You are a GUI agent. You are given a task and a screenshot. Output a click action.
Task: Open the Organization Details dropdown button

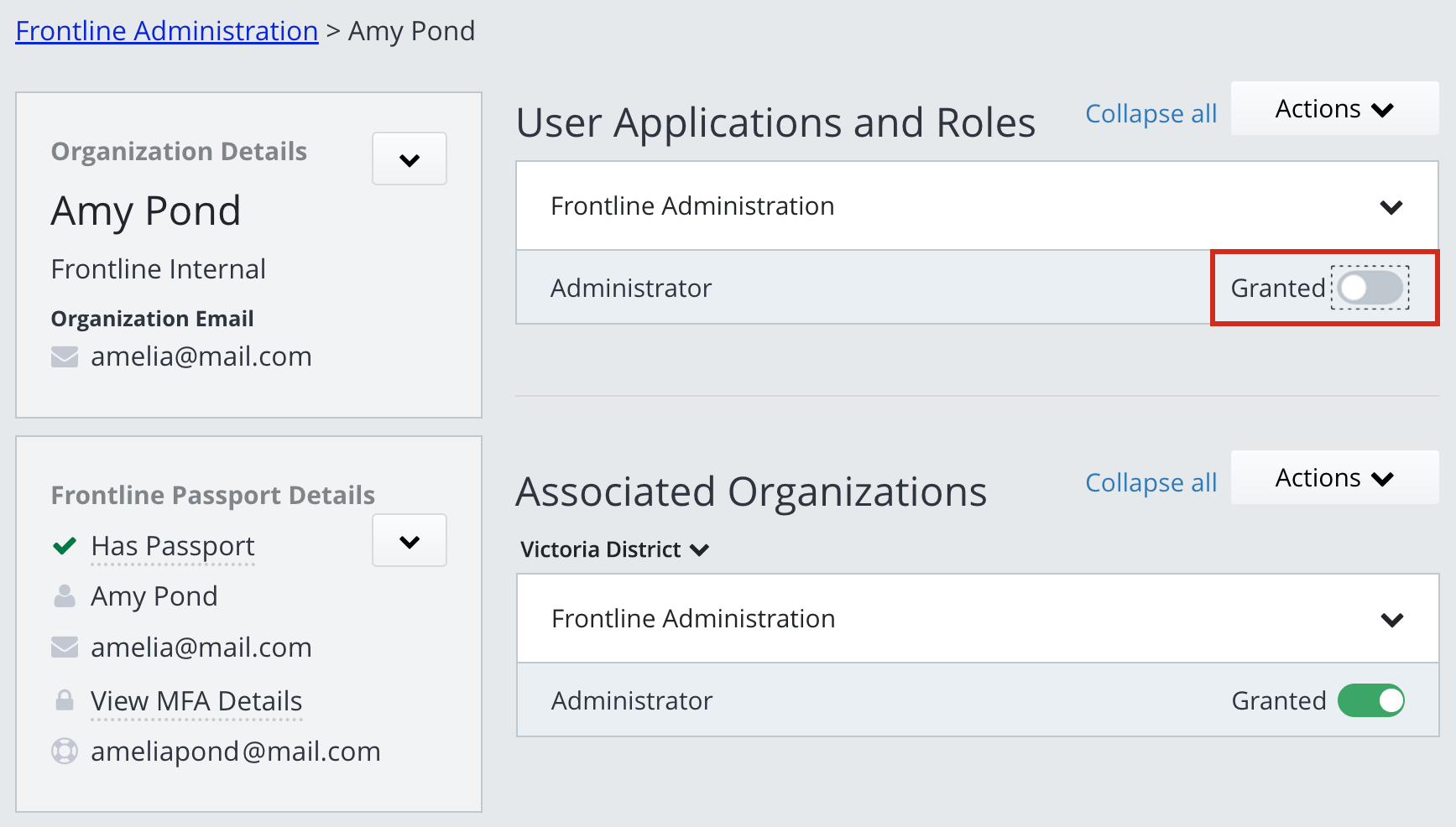tap(410, 159)
